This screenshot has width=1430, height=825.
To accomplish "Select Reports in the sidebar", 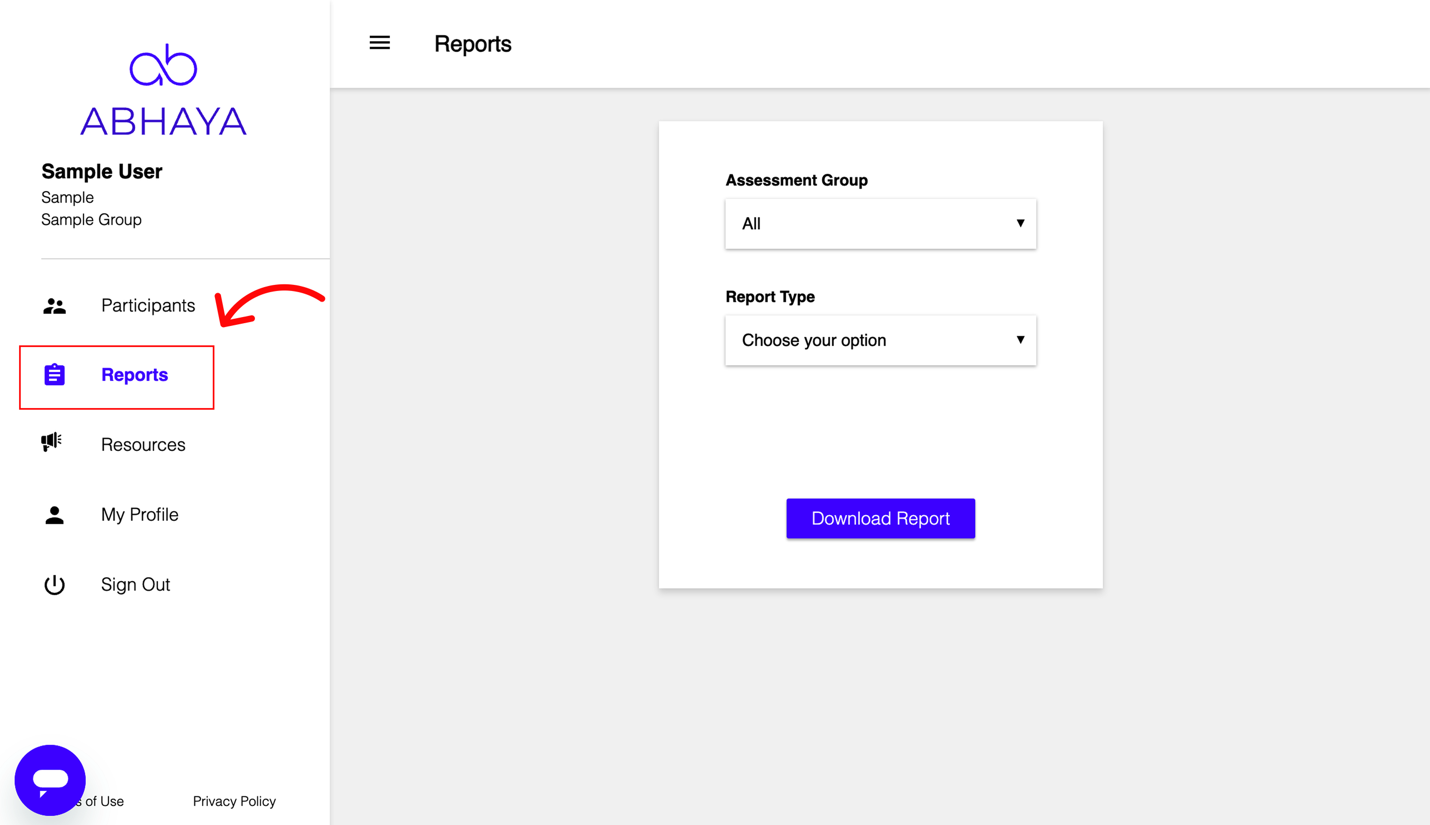I will 134,375.
